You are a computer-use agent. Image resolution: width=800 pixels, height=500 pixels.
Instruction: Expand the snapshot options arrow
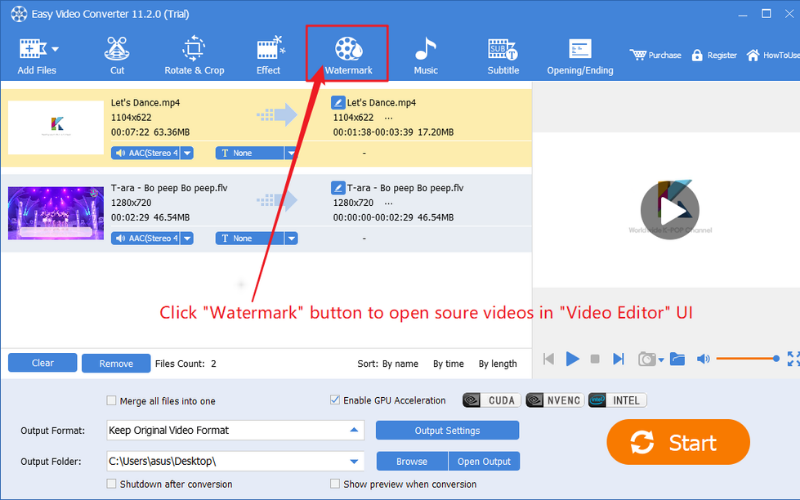coord(661,360)
